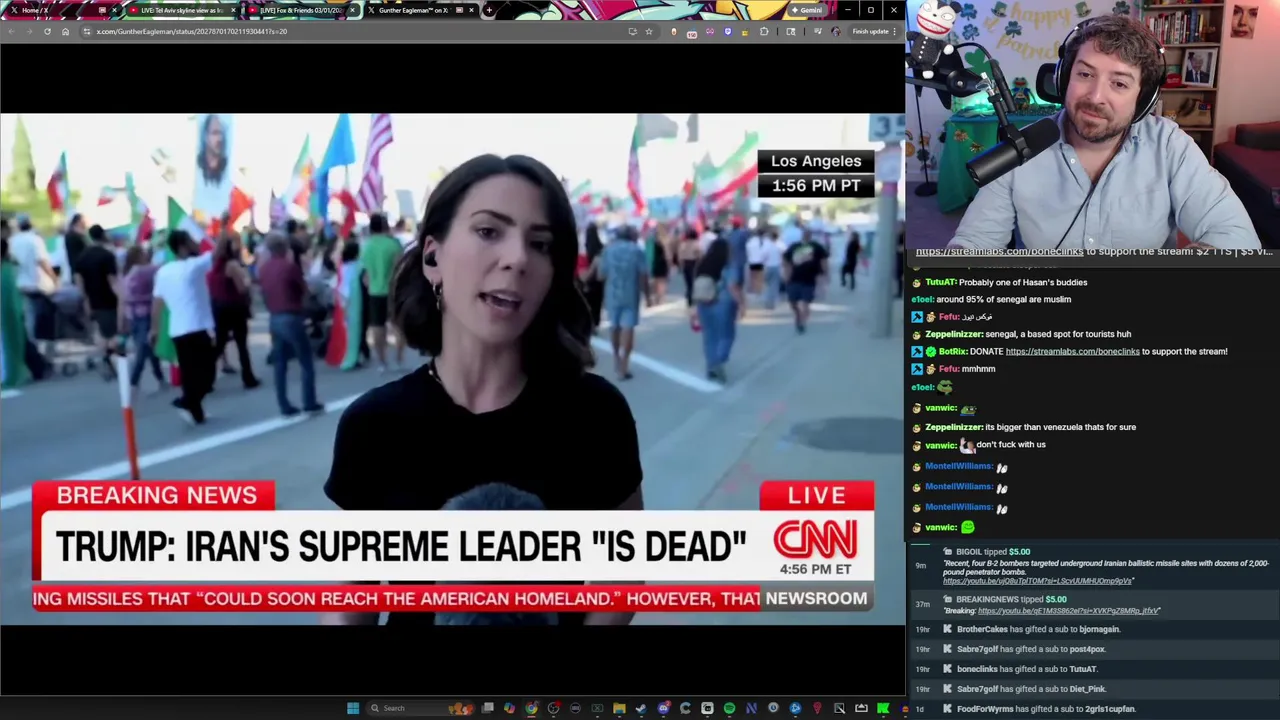This screenshot has width=1280, height=720.
Task: Open File Explorer from the taskbar
Action: tap(619, 708)
